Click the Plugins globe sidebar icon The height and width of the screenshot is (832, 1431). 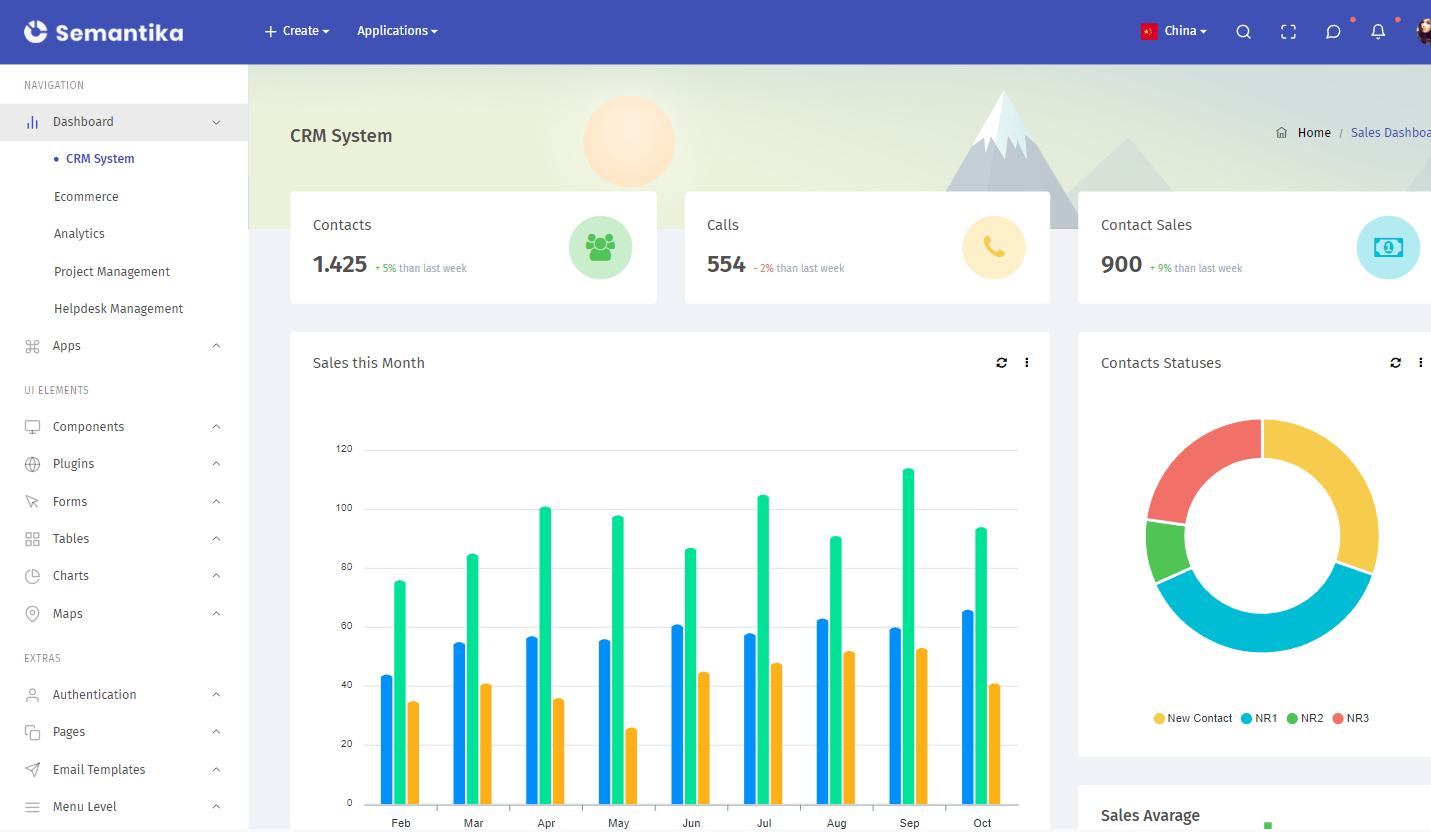coord(32,464)
